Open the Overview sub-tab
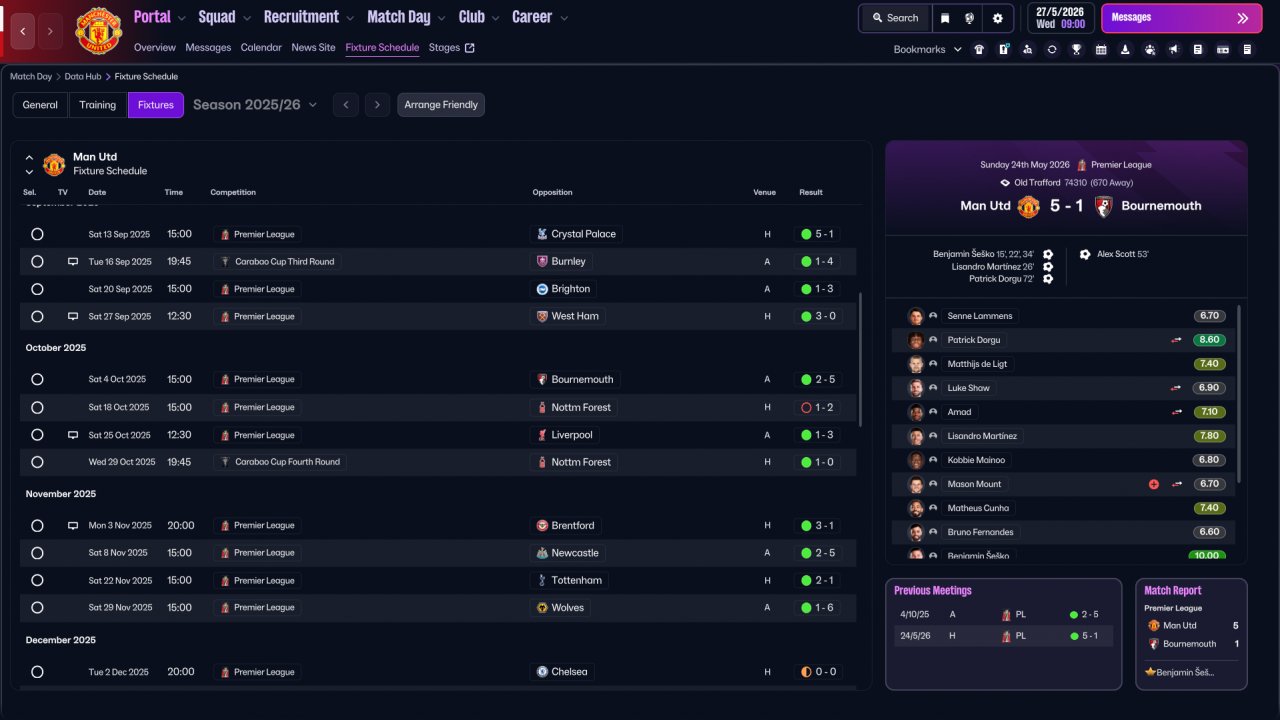 click(x=154, y=48)
